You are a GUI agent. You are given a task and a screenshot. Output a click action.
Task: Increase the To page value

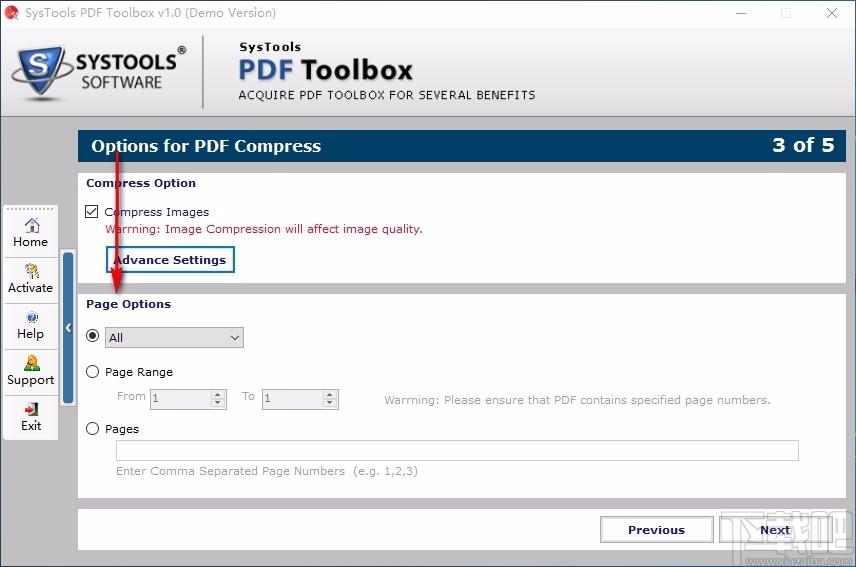330,394
